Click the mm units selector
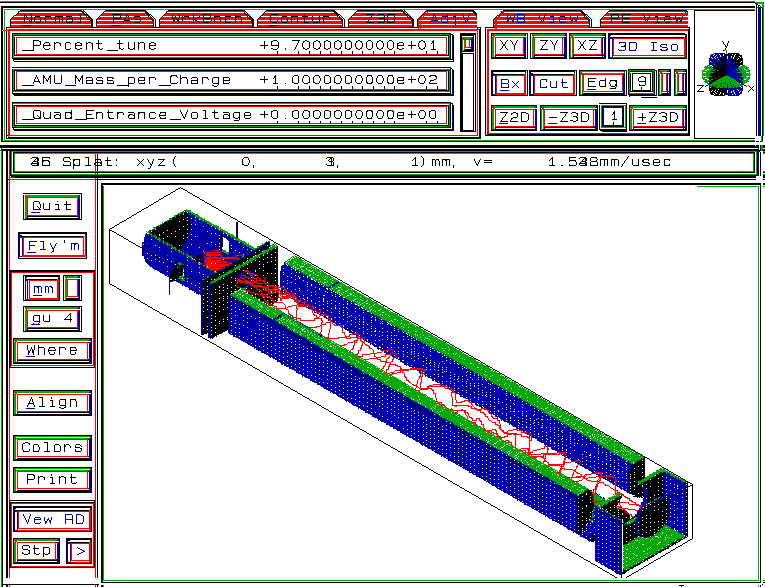This screenshot has height=587, width=765. click(43, 289)
